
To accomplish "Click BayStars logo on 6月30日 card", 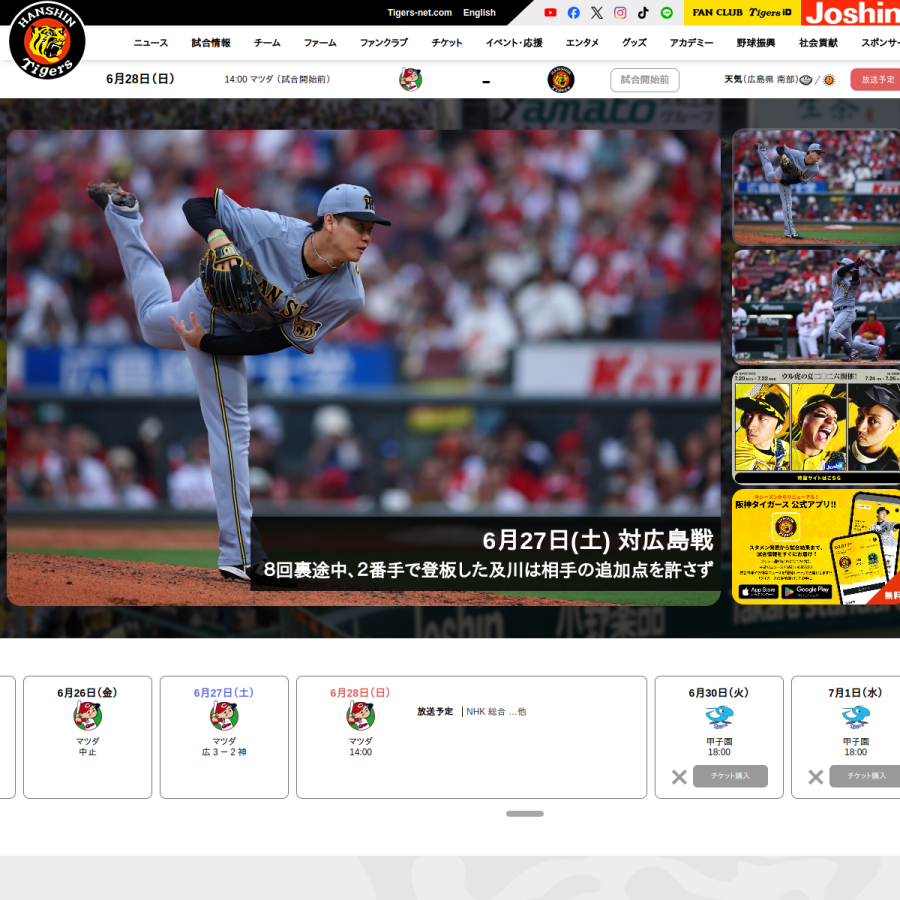I will (719, 716).
